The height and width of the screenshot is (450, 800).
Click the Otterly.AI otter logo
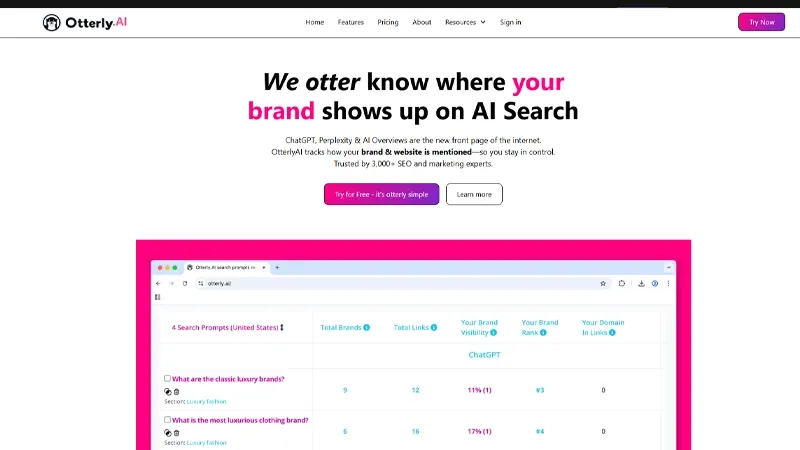coord(52,22)
